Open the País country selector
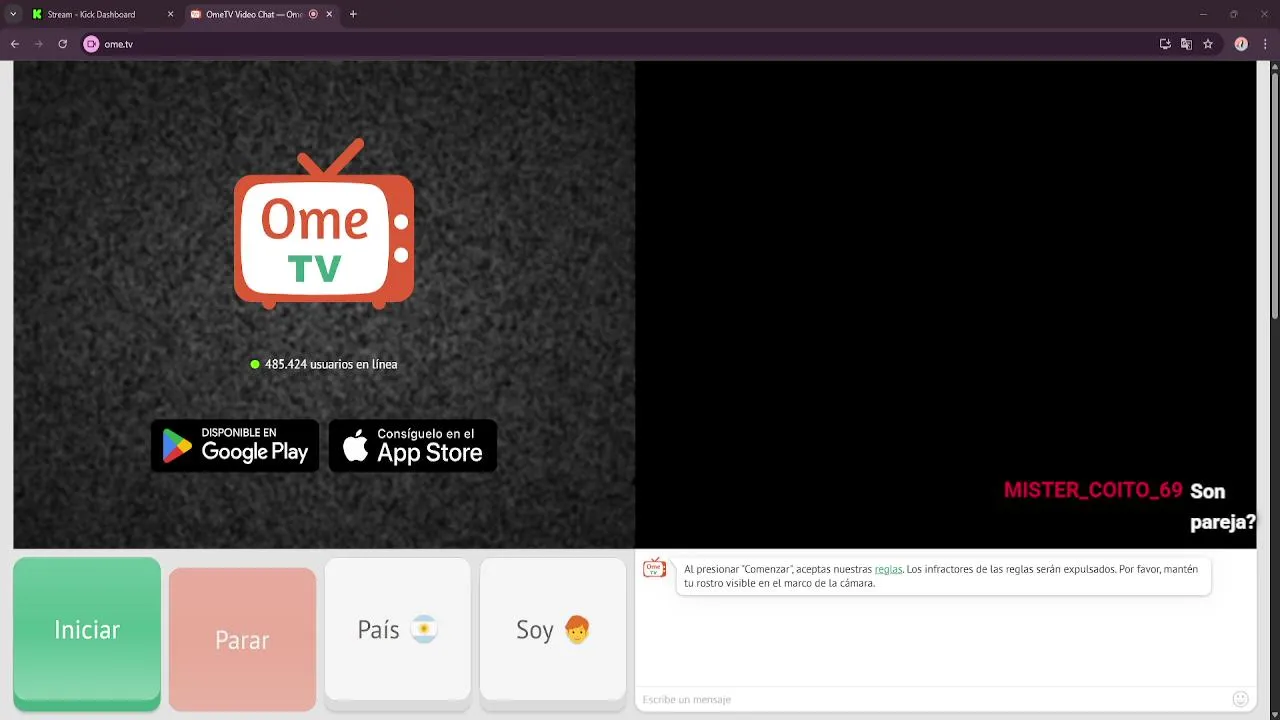This screenshot has width=1280, height=720. coord(398,630)
